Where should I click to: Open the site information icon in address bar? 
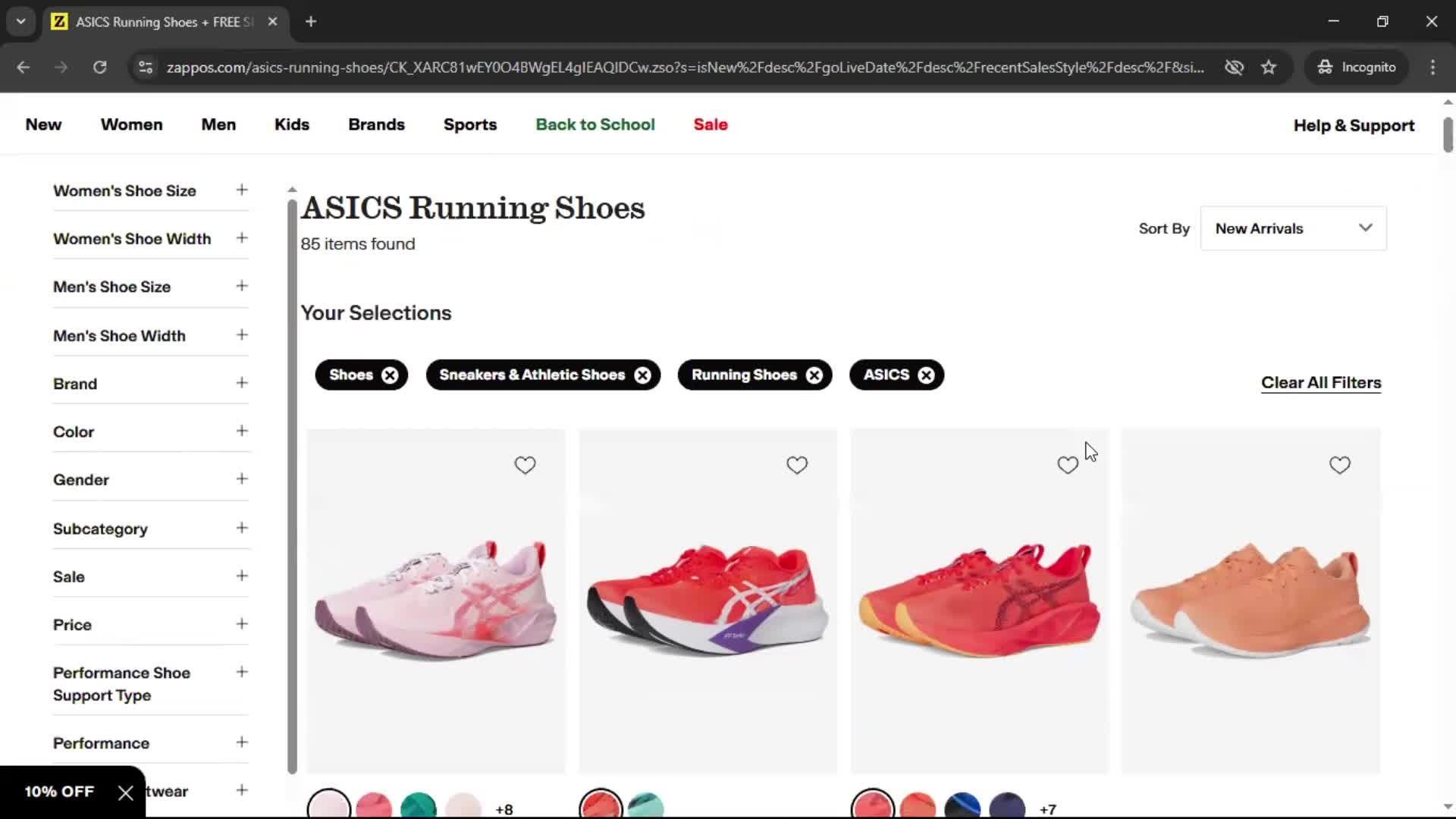[x=145, y=67]
